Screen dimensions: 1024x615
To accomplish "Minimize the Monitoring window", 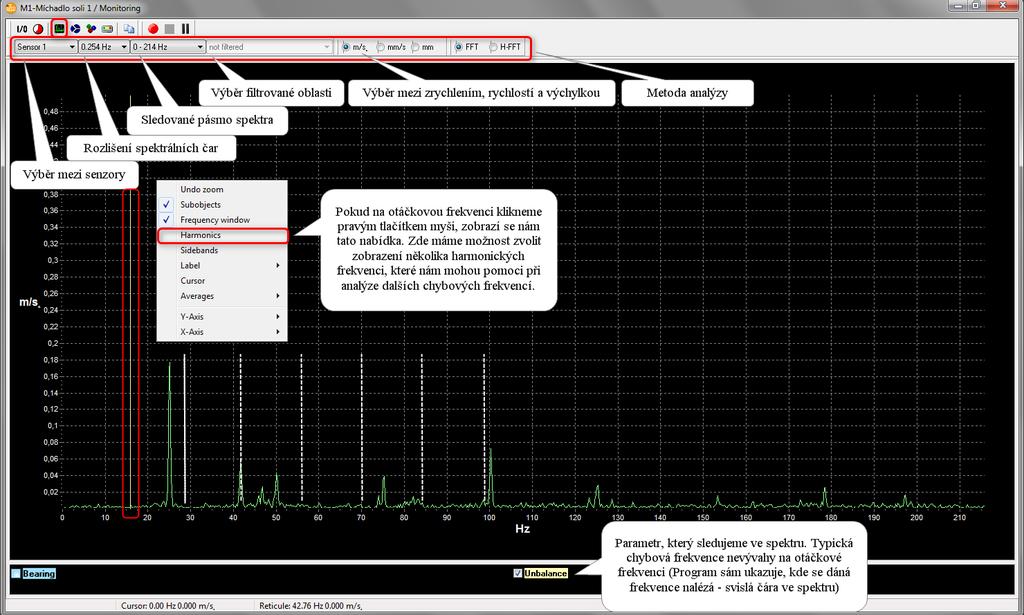I will pos(957,6).
